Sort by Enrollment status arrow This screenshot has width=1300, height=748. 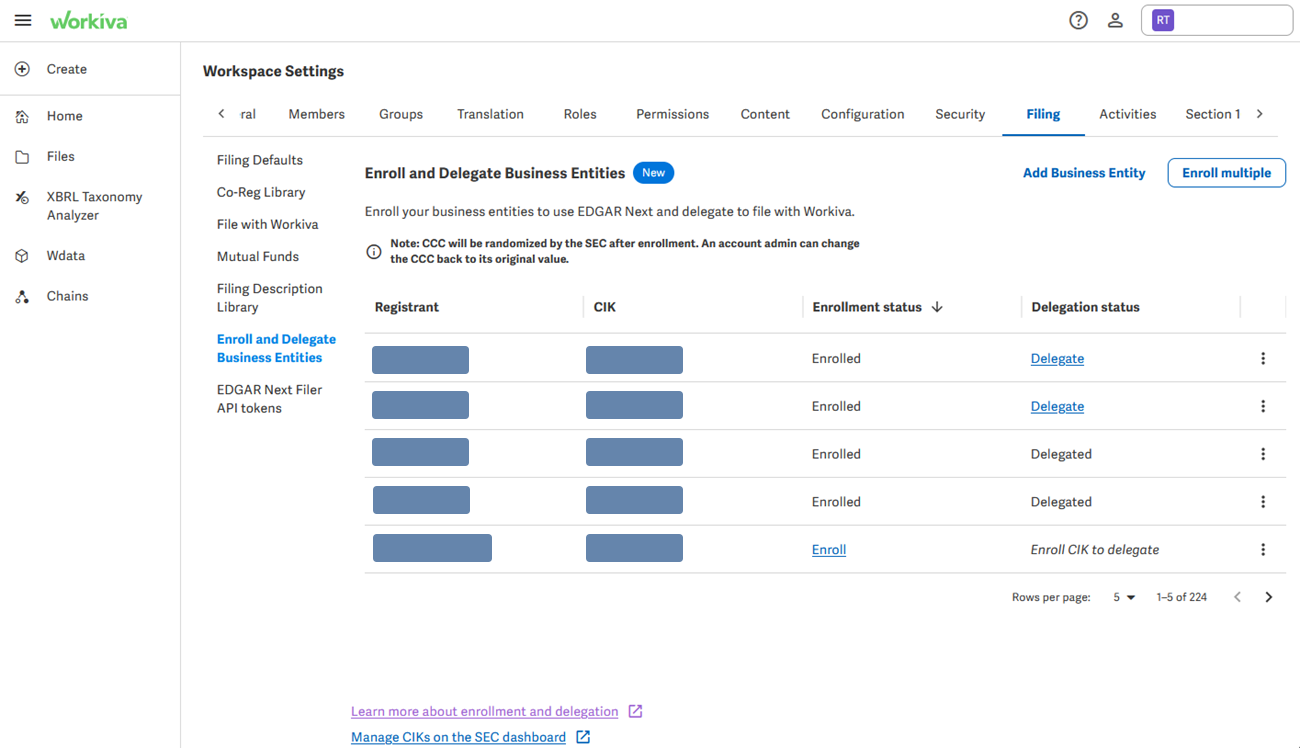click(937, 307)
